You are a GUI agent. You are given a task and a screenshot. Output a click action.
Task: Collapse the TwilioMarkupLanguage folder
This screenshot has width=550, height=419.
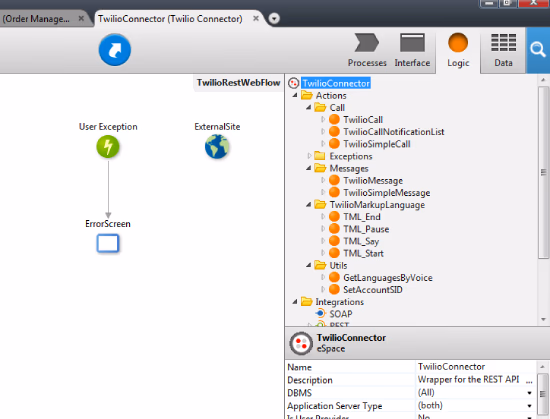(308, 204)
